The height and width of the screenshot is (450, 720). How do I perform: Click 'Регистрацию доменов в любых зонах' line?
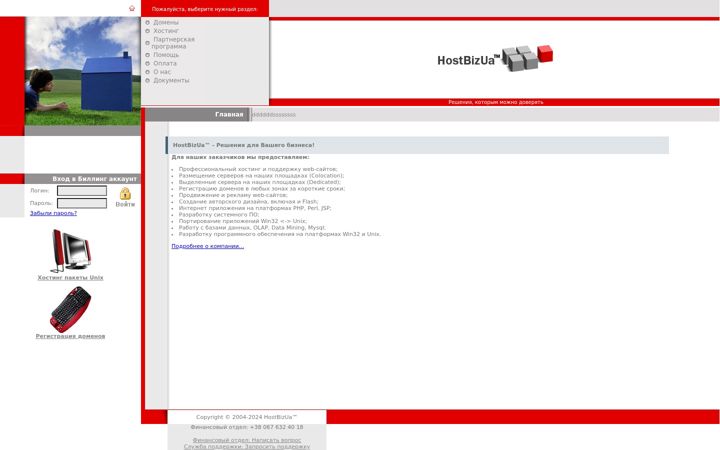262,188
